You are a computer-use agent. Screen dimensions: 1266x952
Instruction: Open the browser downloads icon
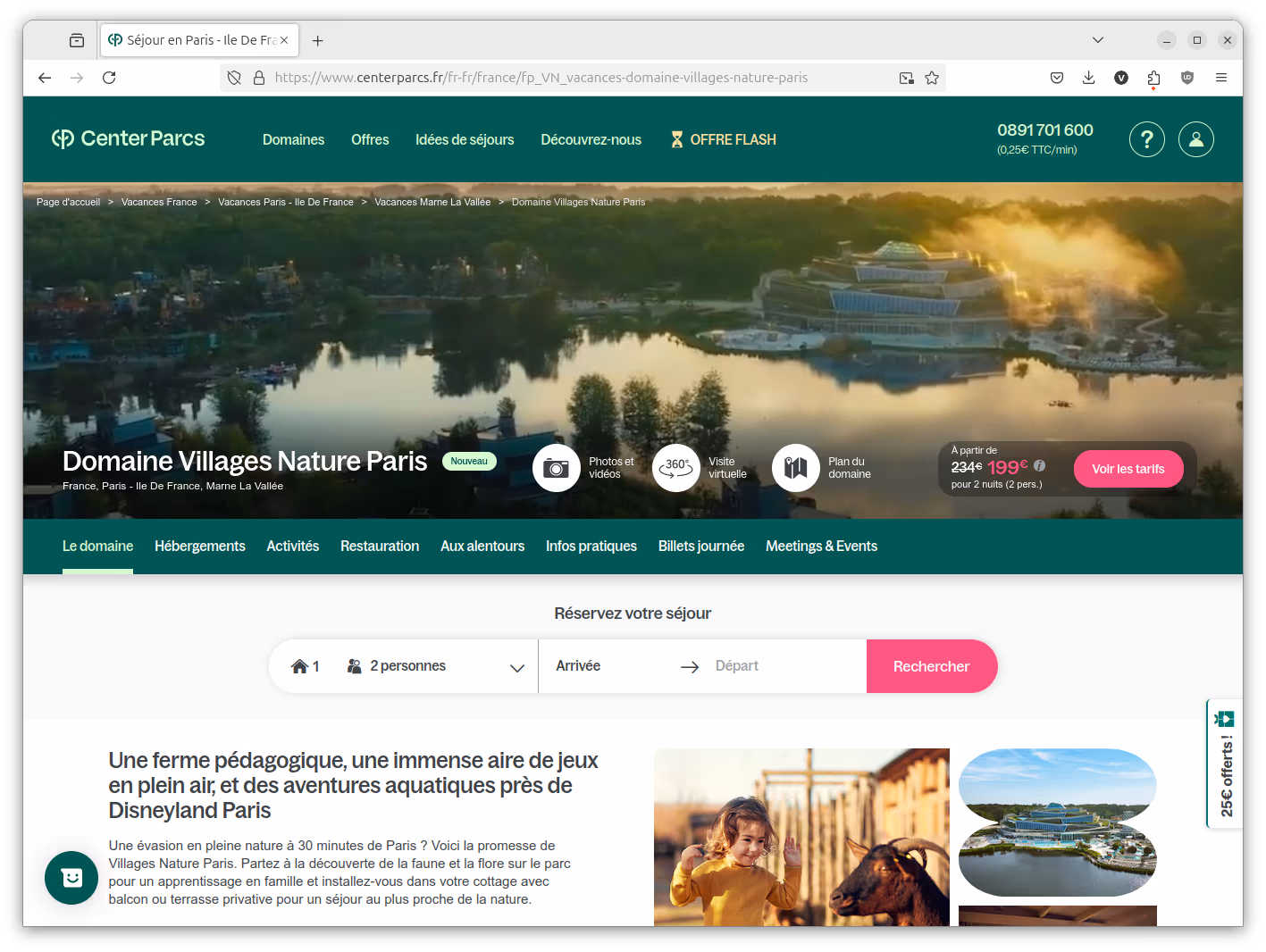(1088, 78)
